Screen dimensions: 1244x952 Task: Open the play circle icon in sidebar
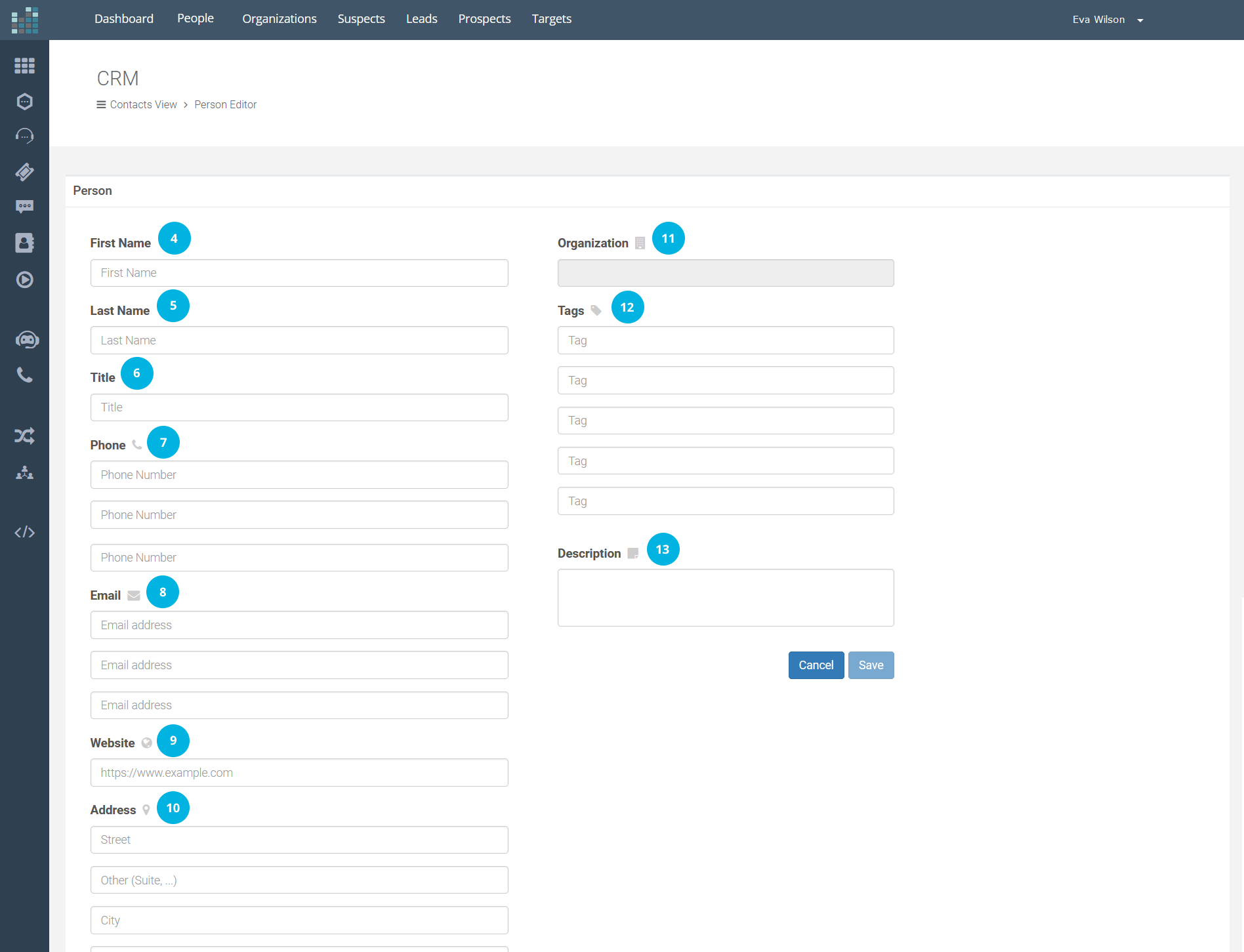pos(24,279)
